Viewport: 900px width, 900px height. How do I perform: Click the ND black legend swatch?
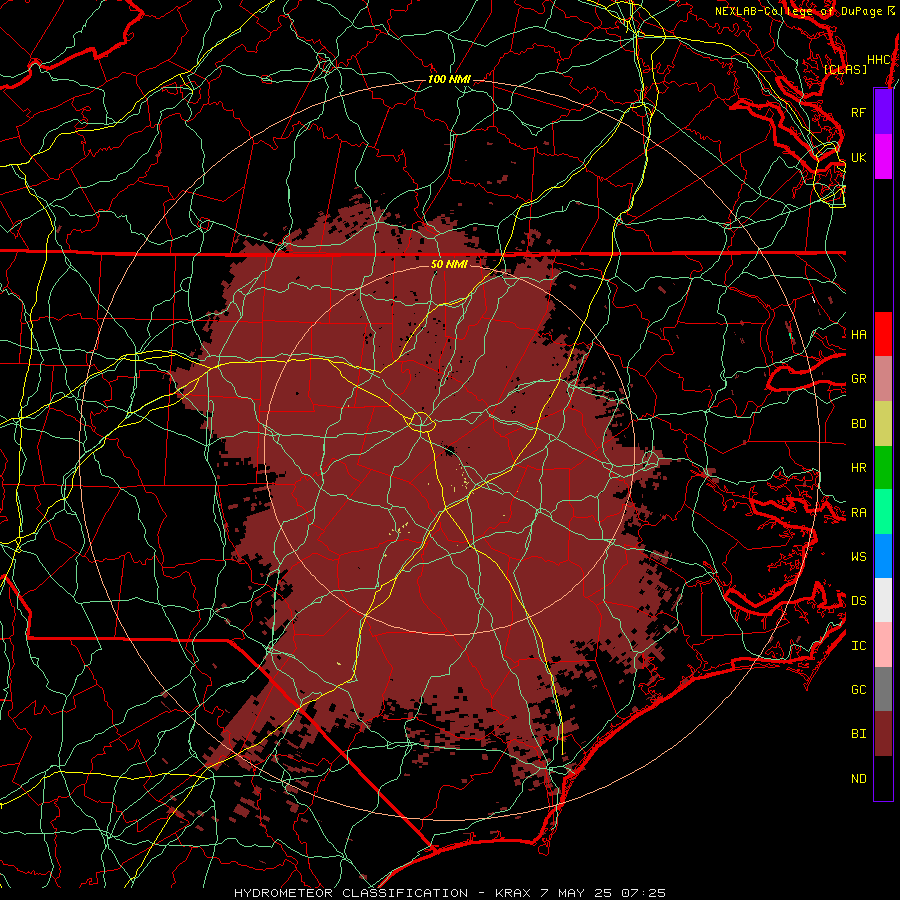[883, 778]
